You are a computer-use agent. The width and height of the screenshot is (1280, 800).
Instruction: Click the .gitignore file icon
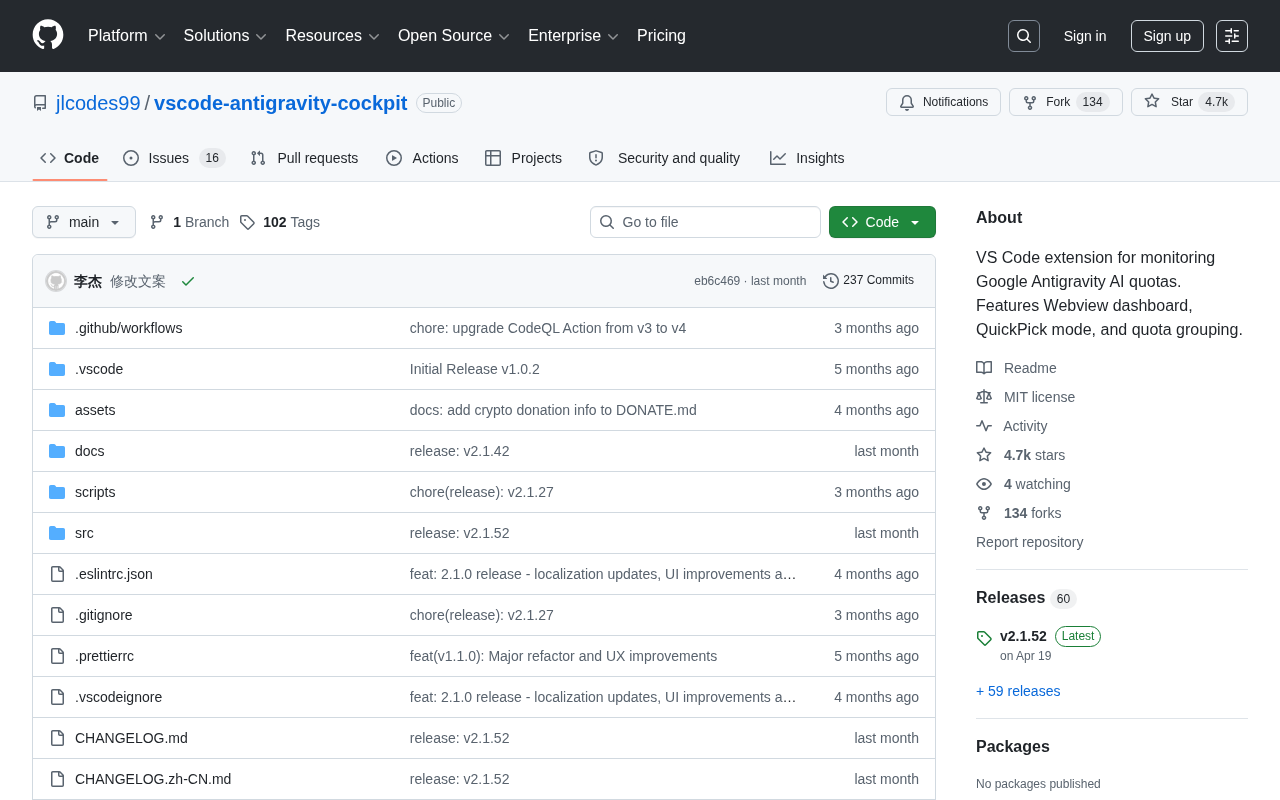[57, 615]
